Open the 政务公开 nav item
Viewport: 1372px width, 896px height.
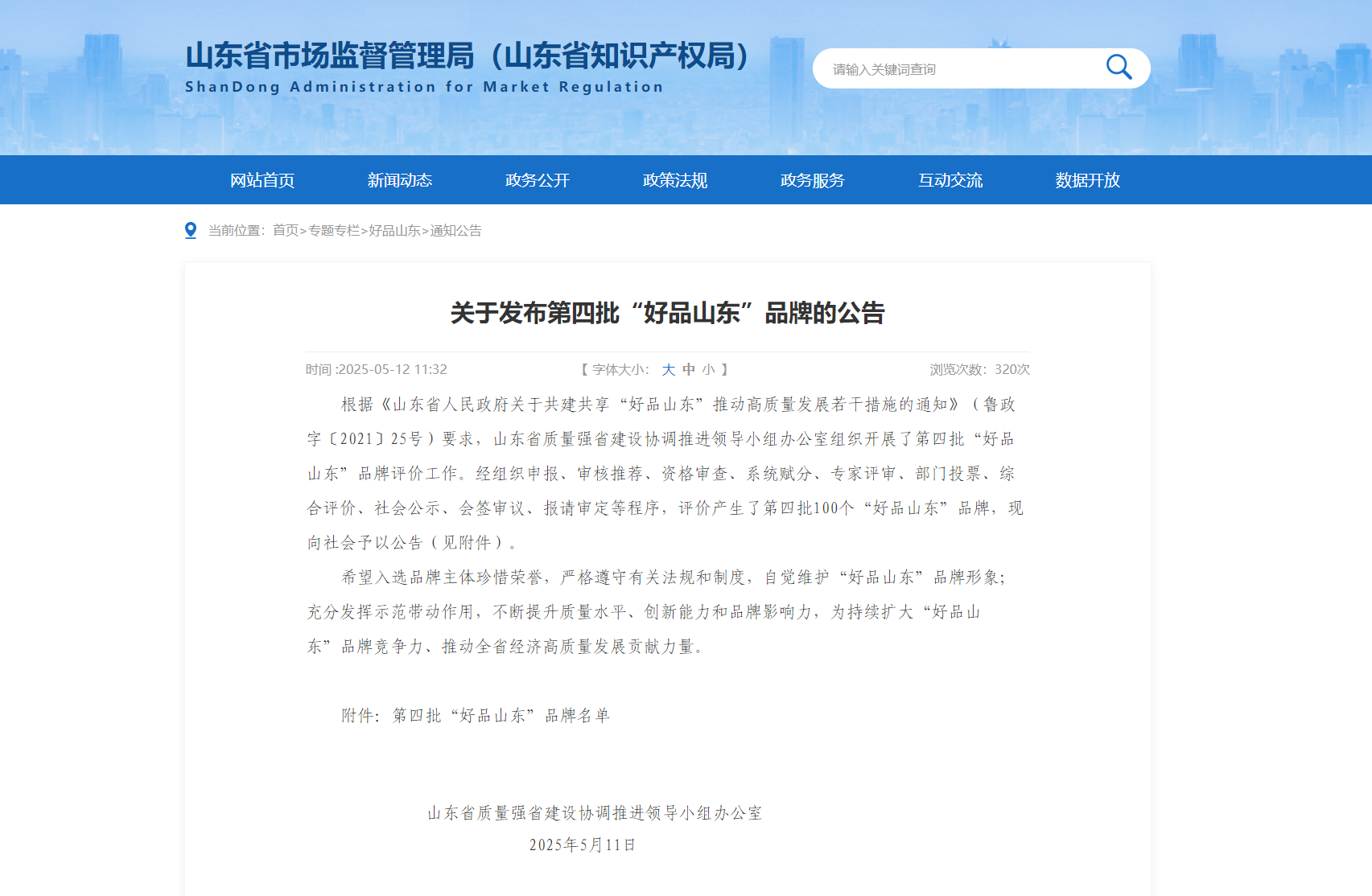[x=538, y=180]
